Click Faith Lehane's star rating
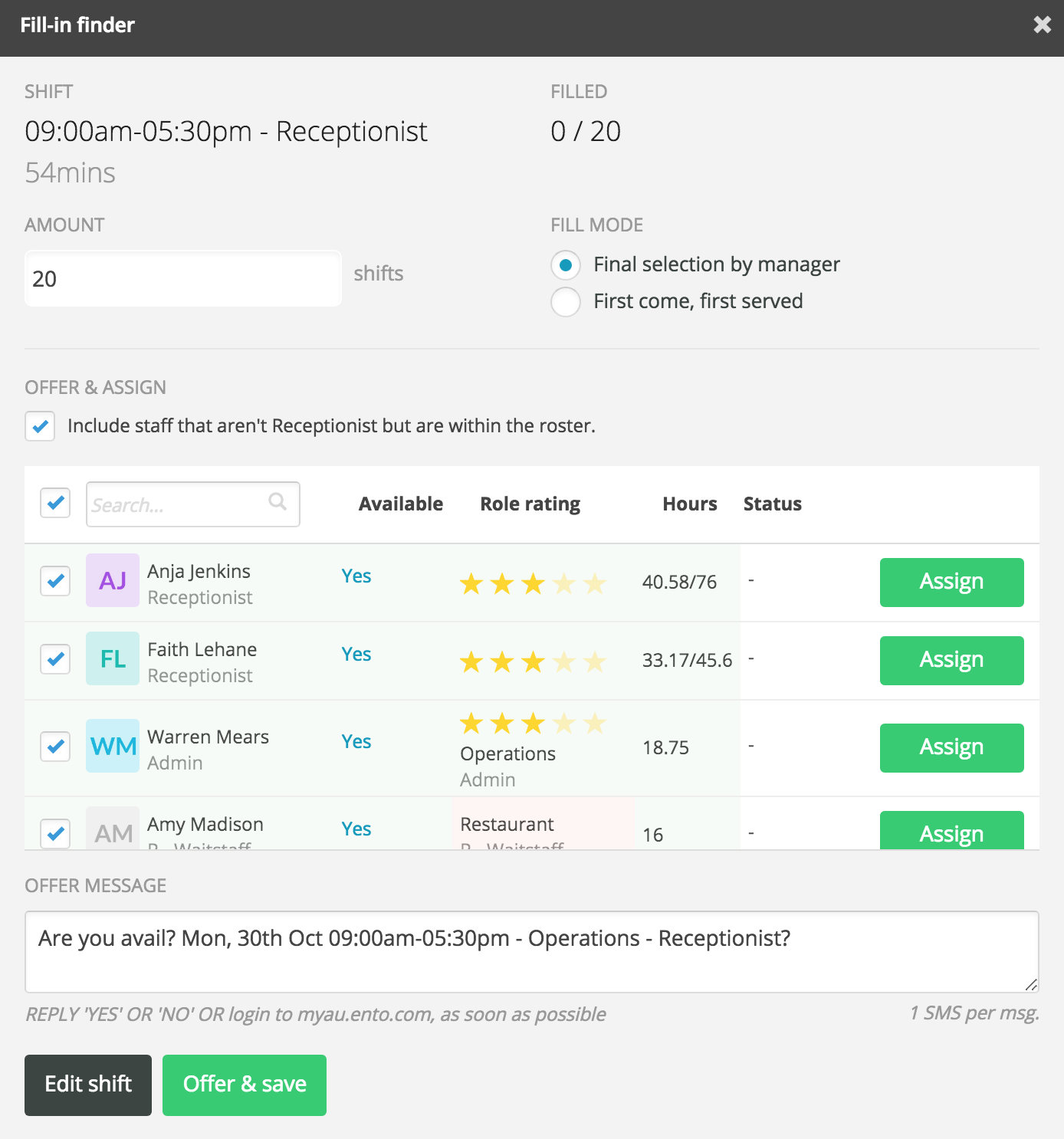Image resolution: width=1064 pixels, height=1139 pixels. [533, 661]
